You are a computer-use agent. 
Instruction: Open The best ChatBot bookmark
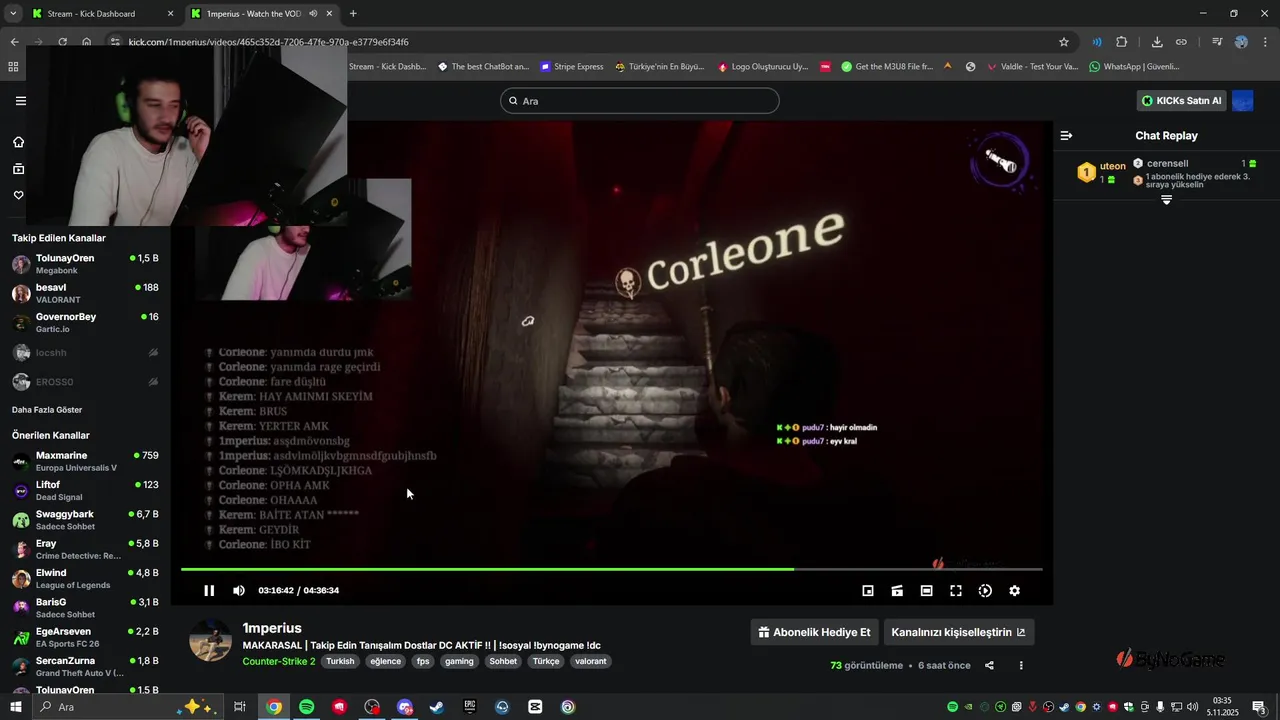point(483,67)
